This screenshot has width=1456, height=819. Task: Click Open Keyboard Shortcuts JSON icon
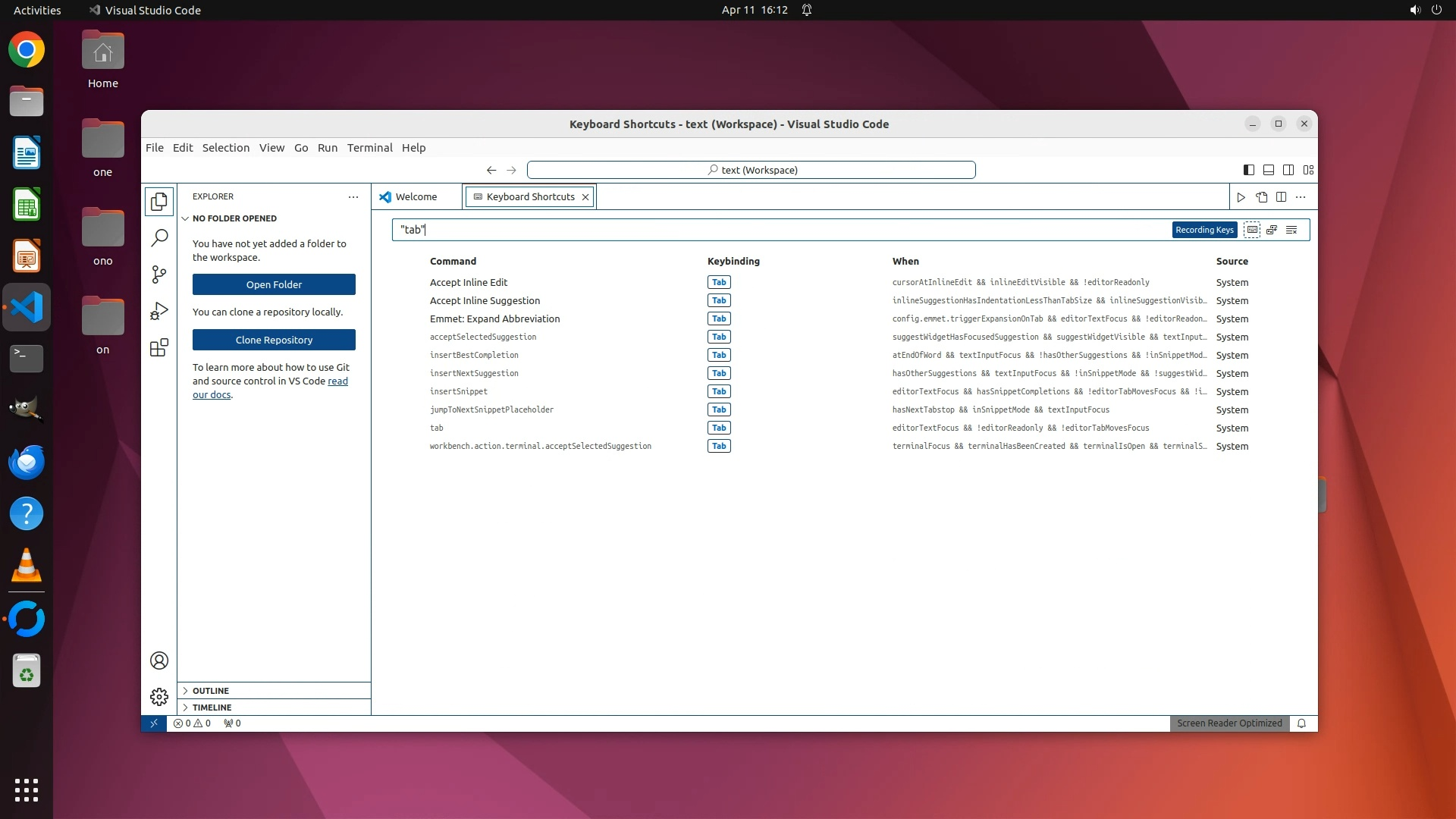(1261, 197)
